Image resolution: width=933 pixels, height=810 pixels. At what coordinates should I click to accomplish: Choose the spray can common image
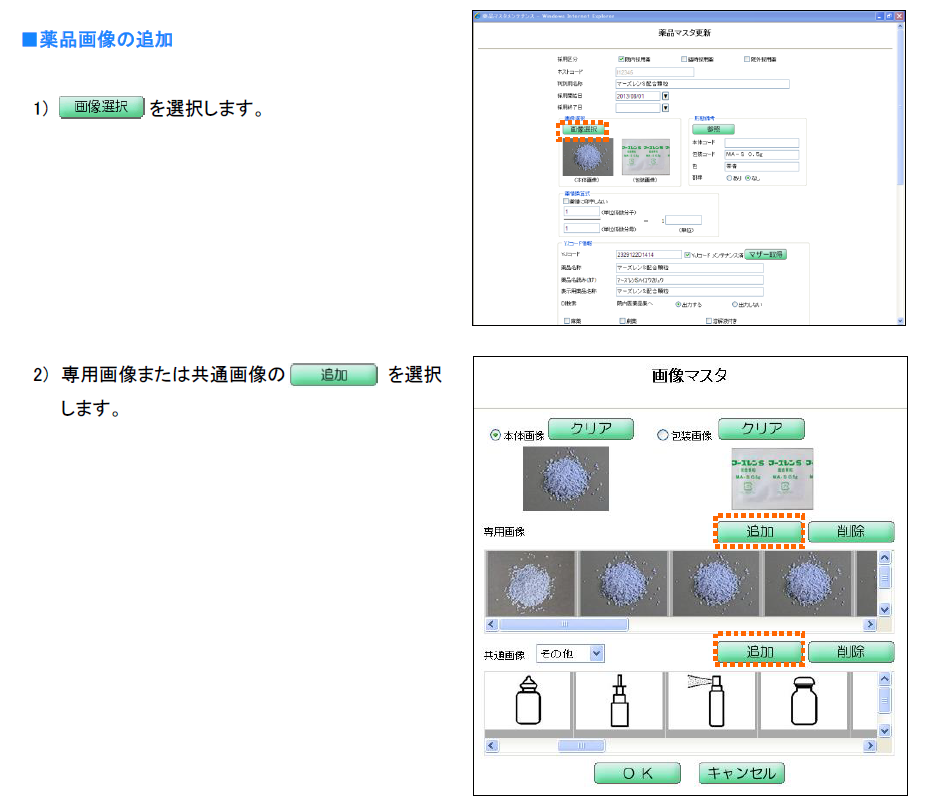click(x=710, y=702)
